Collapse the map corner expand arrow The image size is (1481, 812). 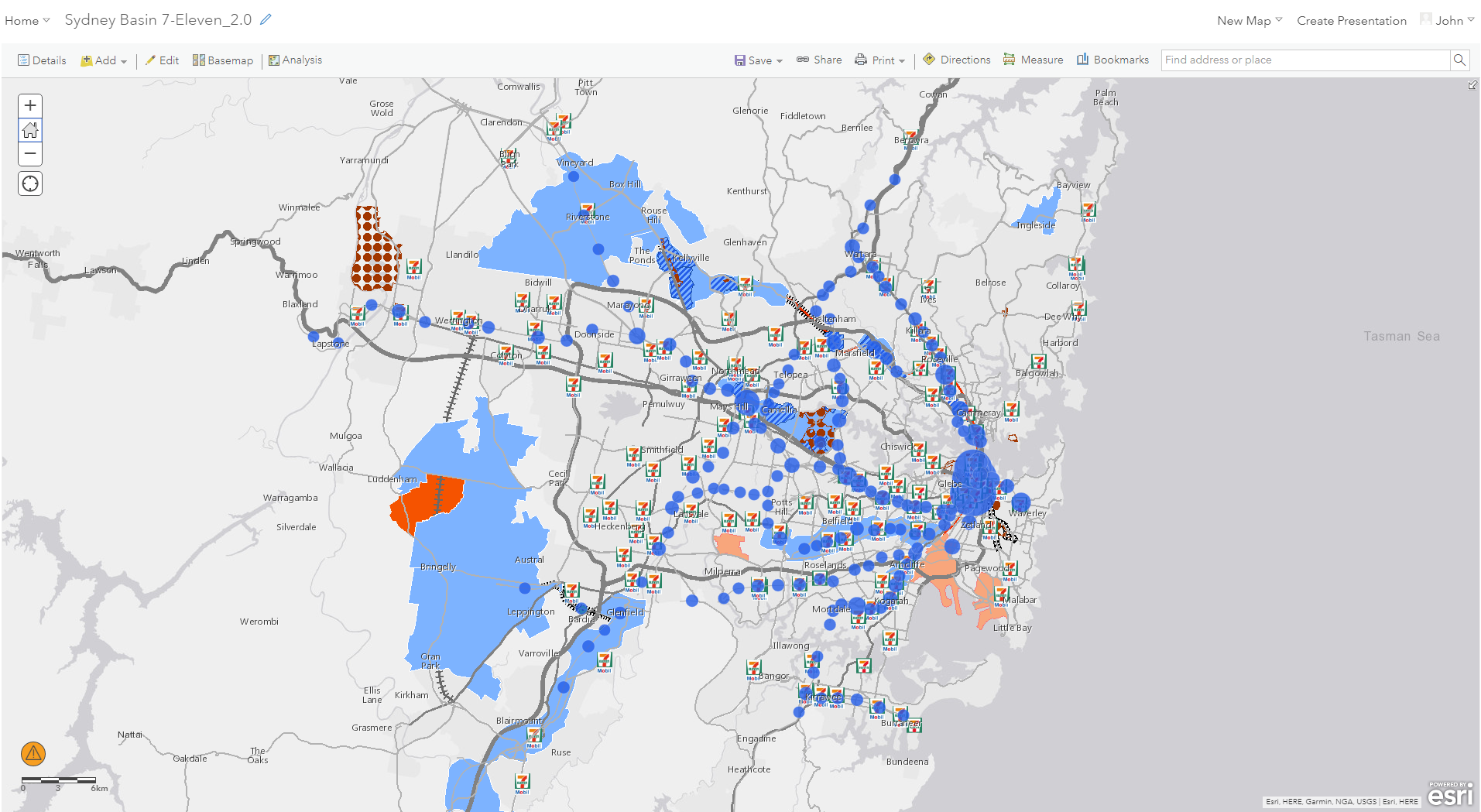(1472, 85)
